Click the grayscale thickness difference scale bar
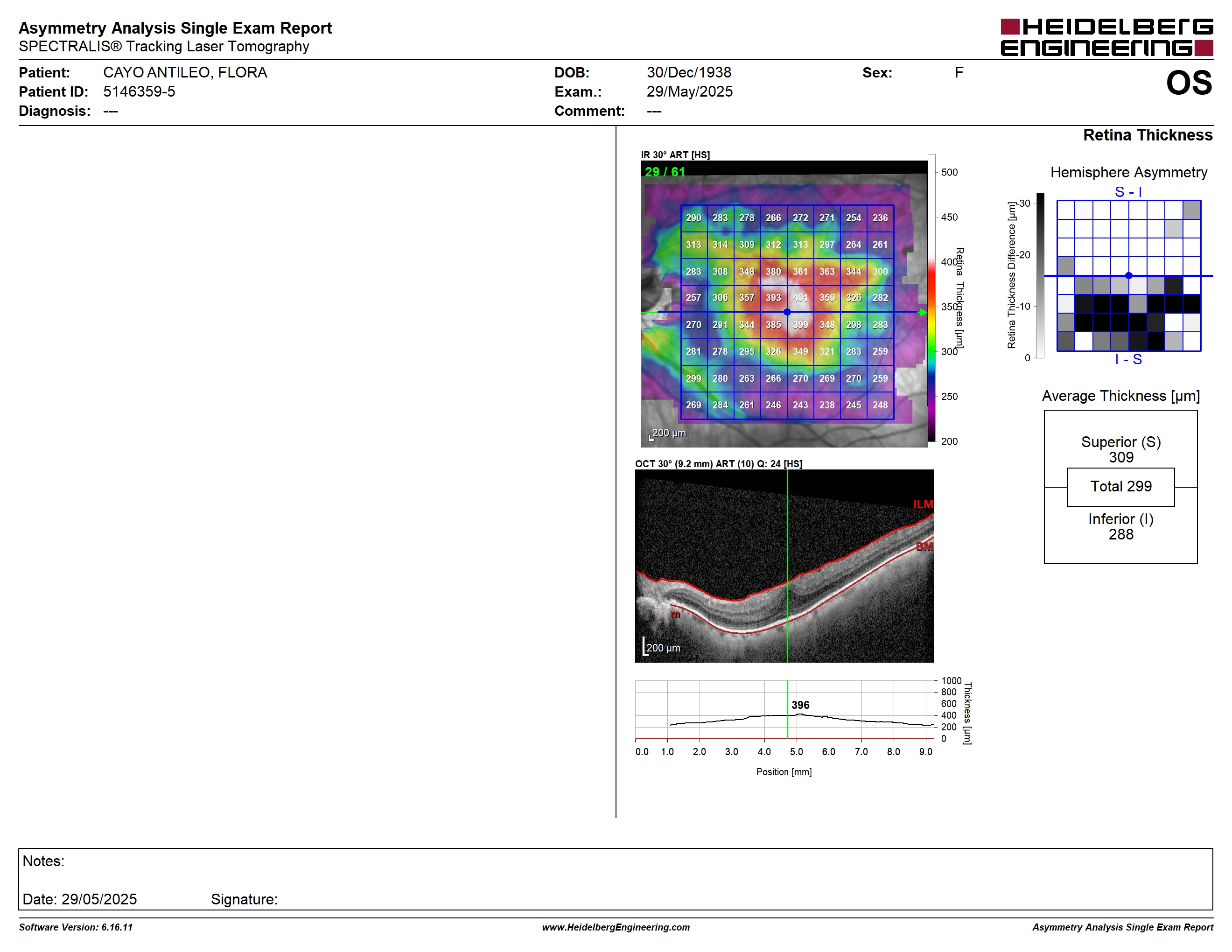Image resolution: width=1232 pixels, height=952 pixels. pyautogui.click(x=1041, y=275)
